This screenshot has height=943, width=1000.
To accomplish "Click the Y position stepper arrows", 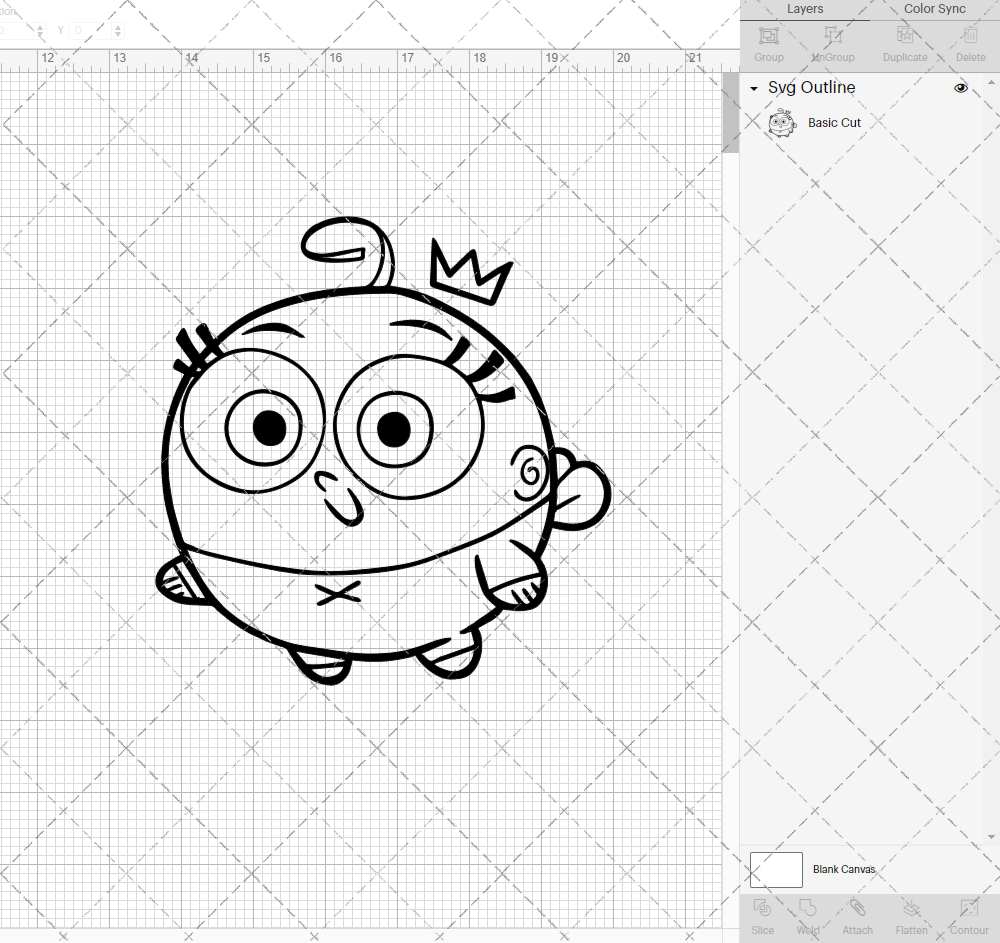I will (x=118, y=30).
